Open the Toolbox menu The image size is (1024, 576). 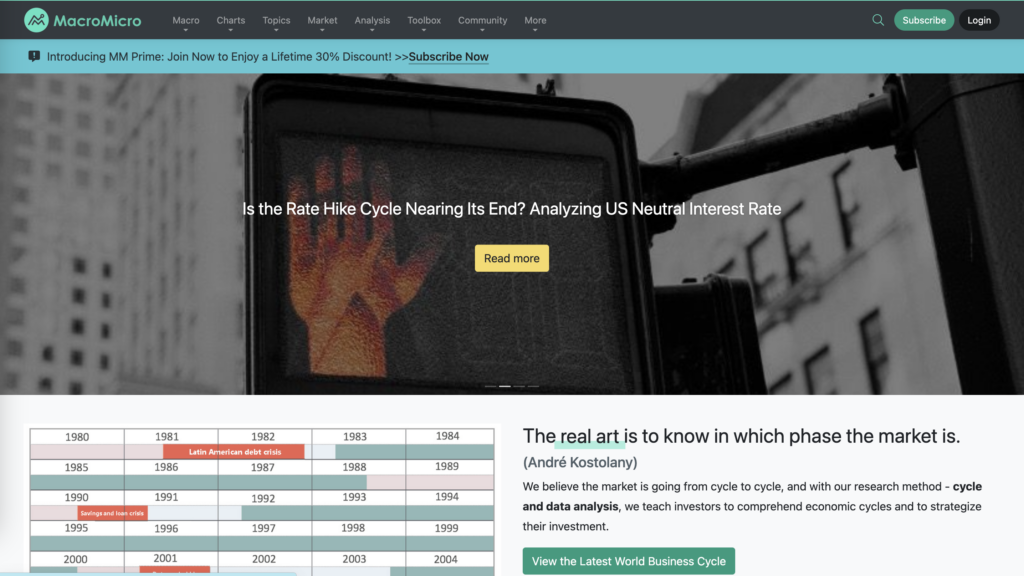click(x=423, y=19)
